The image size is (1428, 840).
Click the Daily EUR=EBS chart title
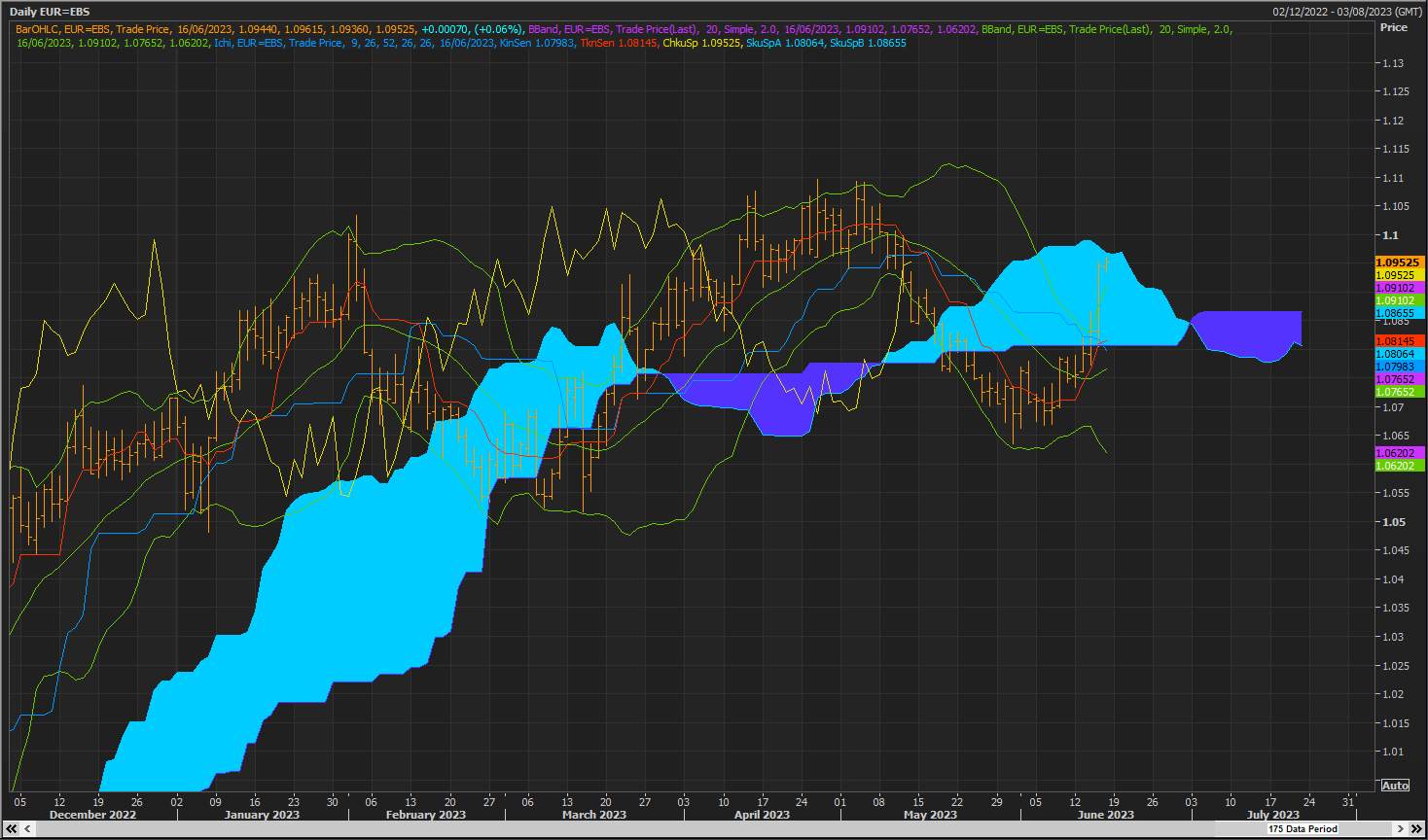click(48, 12)
